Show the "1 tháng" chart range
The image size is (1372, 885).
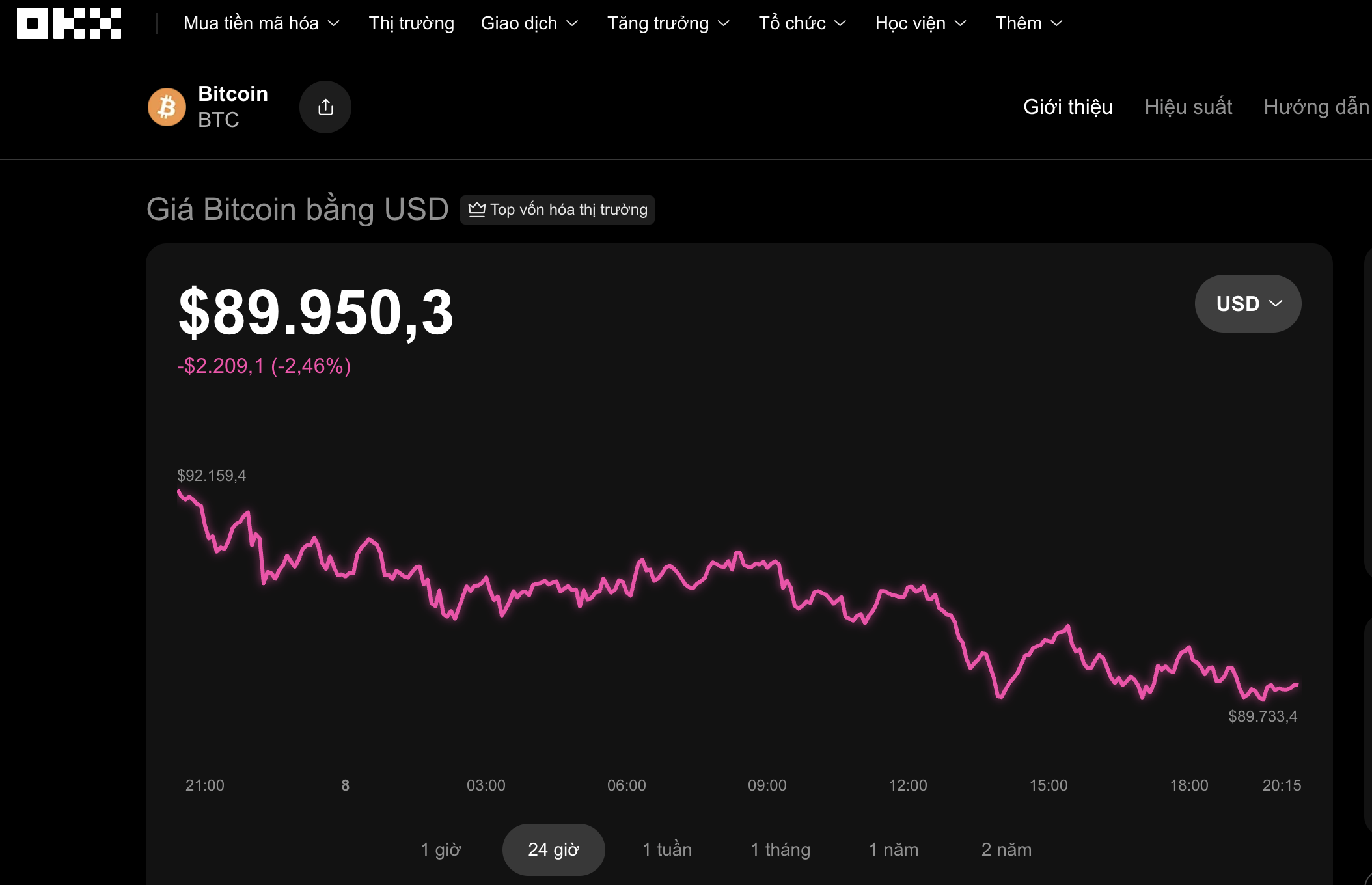coord(780,849)
